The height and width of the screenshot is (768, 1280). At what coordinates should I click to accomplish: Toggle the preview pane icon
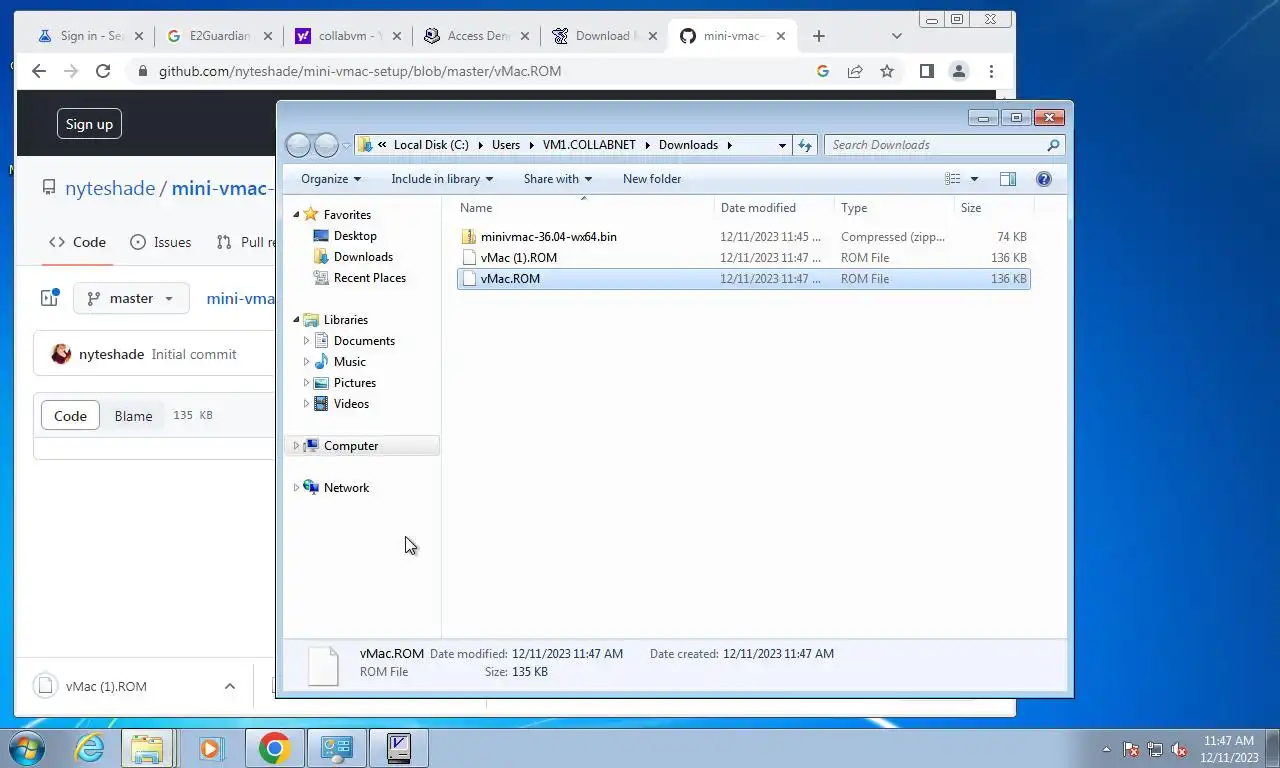(1008, 179)
